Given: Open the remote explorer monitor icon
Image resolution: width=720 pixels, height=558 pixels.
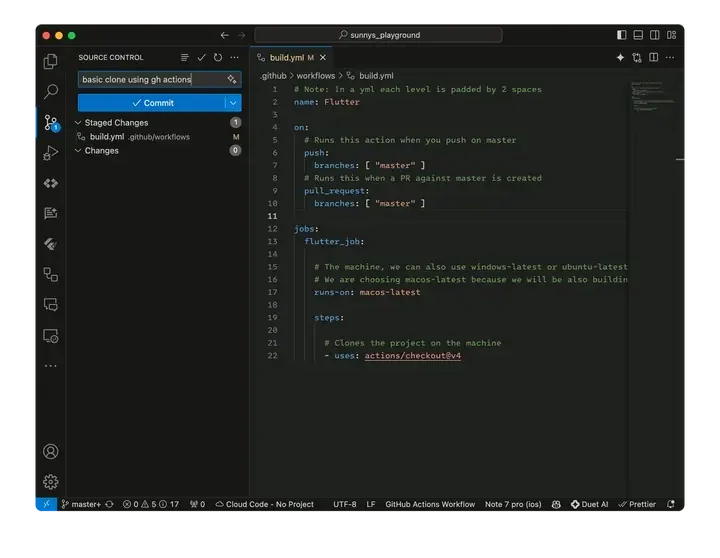Looking at the screenshot, I should click(x=51, y=336).
